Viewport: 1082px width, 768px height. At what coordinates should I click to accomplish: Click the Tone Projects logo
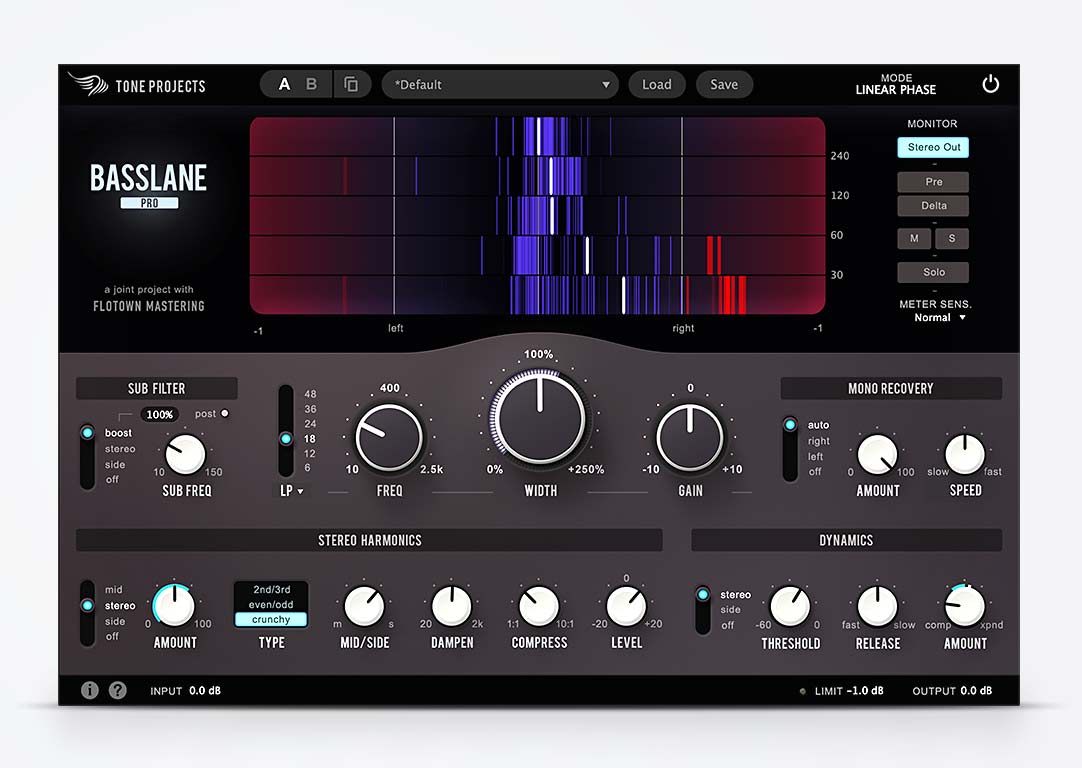tap(137, 85)
